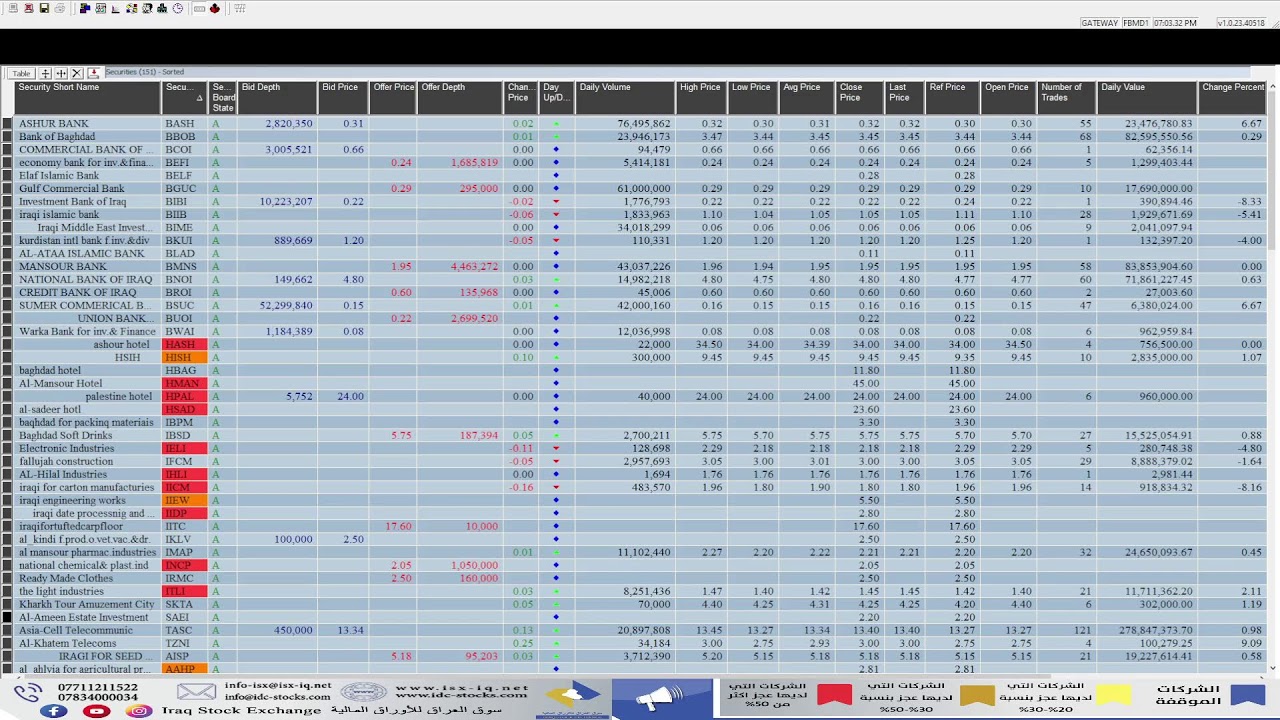
Task: Select the Asia-Cell Telecommunic row name
Action: coord(76,631)
